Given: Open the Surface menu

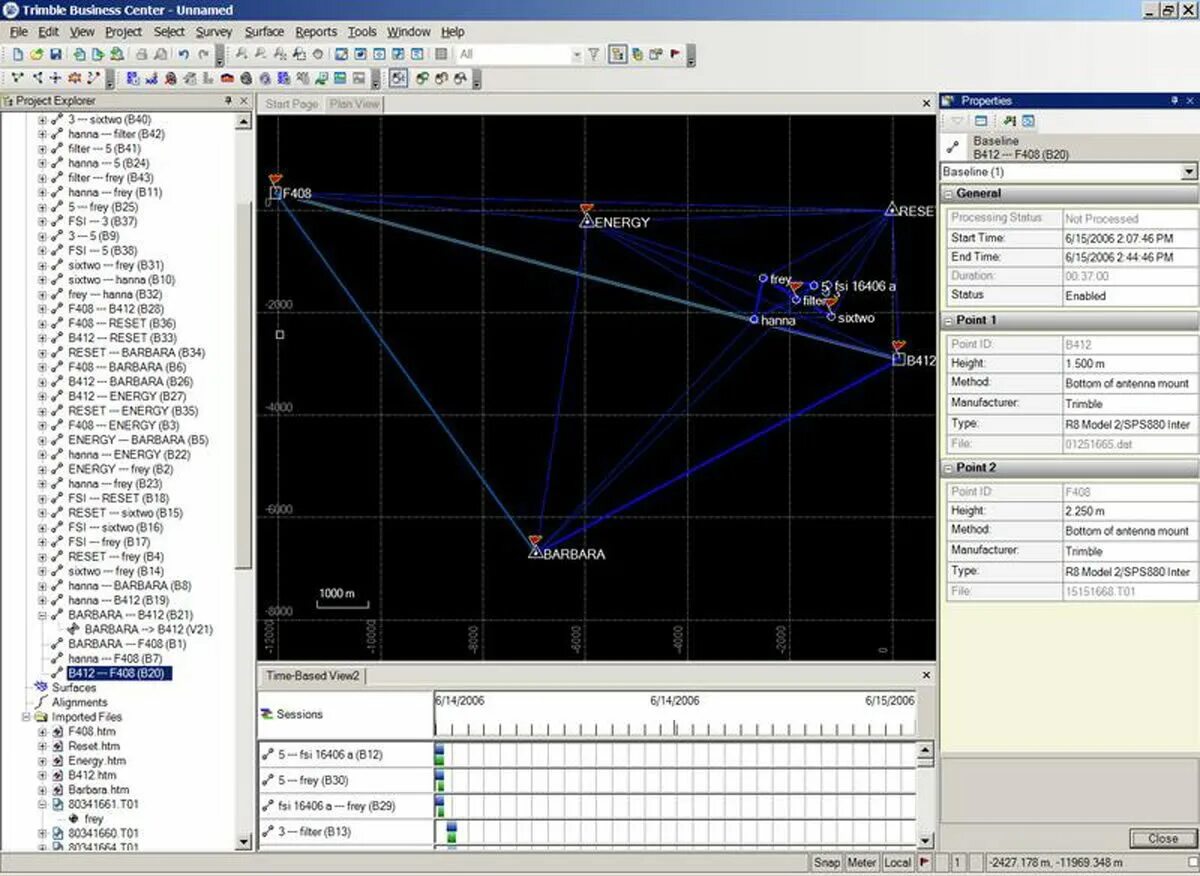Looking at the screenshot, I should (x=265, y=32).
